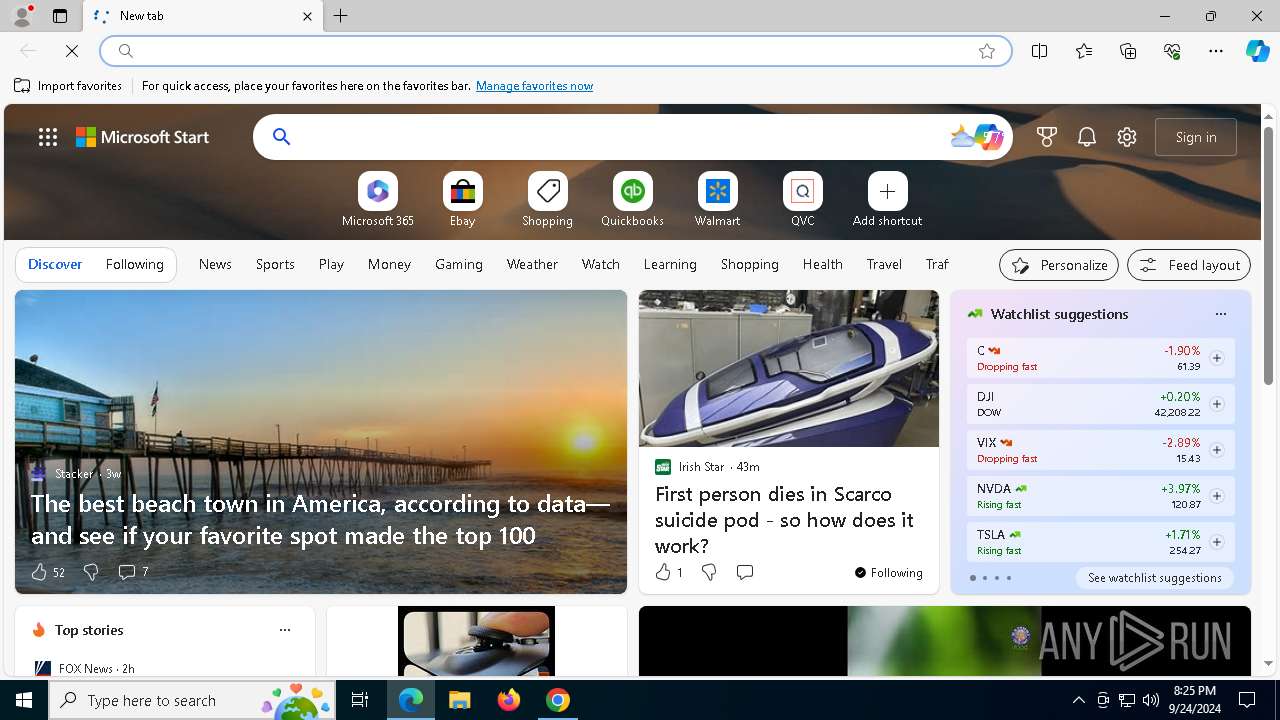Open Top stories more options
Viewport: 1280px width, 720px height.
(285, 630)
